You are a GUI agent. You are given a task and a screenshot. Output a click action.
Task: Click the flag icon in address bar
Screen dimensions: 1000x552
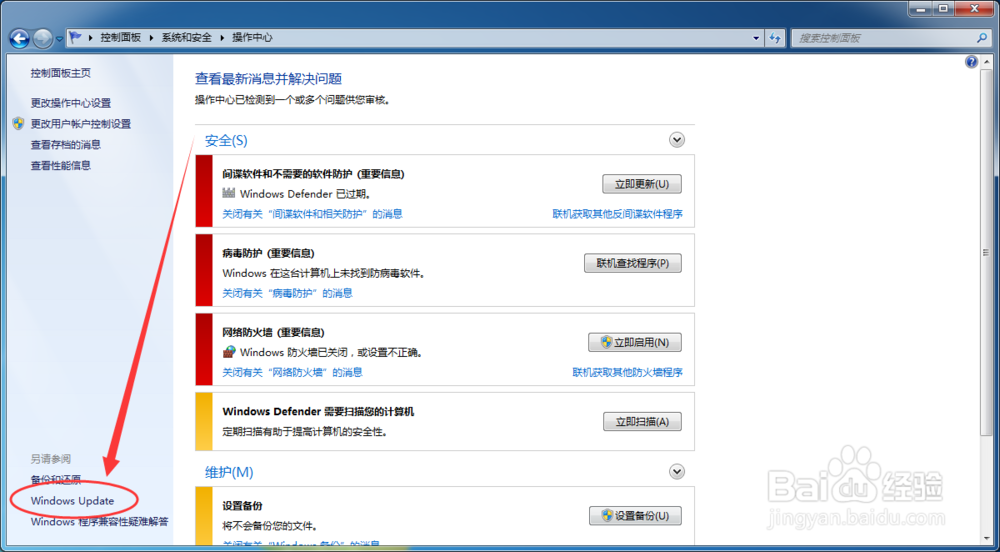point(76,38)
